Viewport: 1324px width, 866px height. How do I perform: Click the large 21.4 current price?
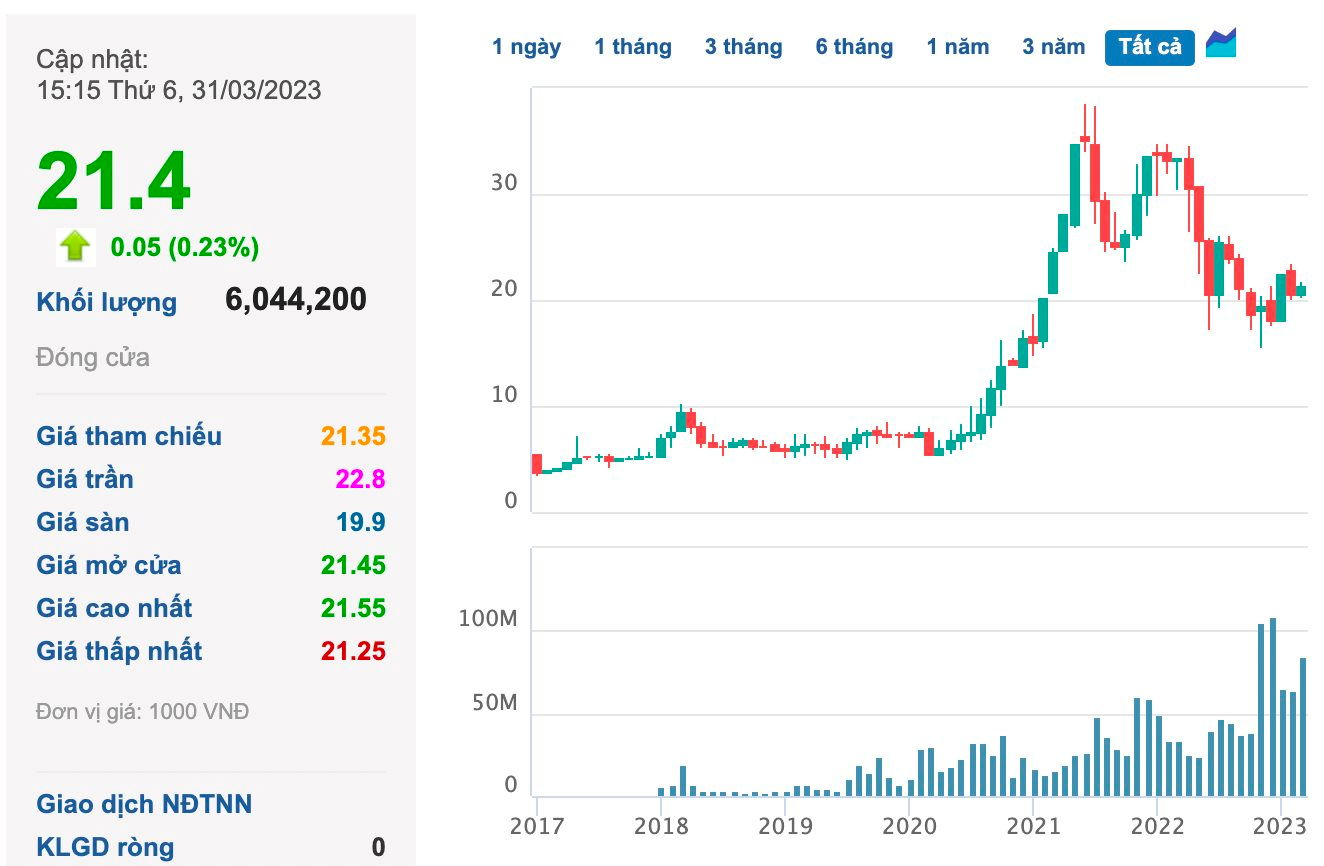pyautogui.click(x=113, y=182)
